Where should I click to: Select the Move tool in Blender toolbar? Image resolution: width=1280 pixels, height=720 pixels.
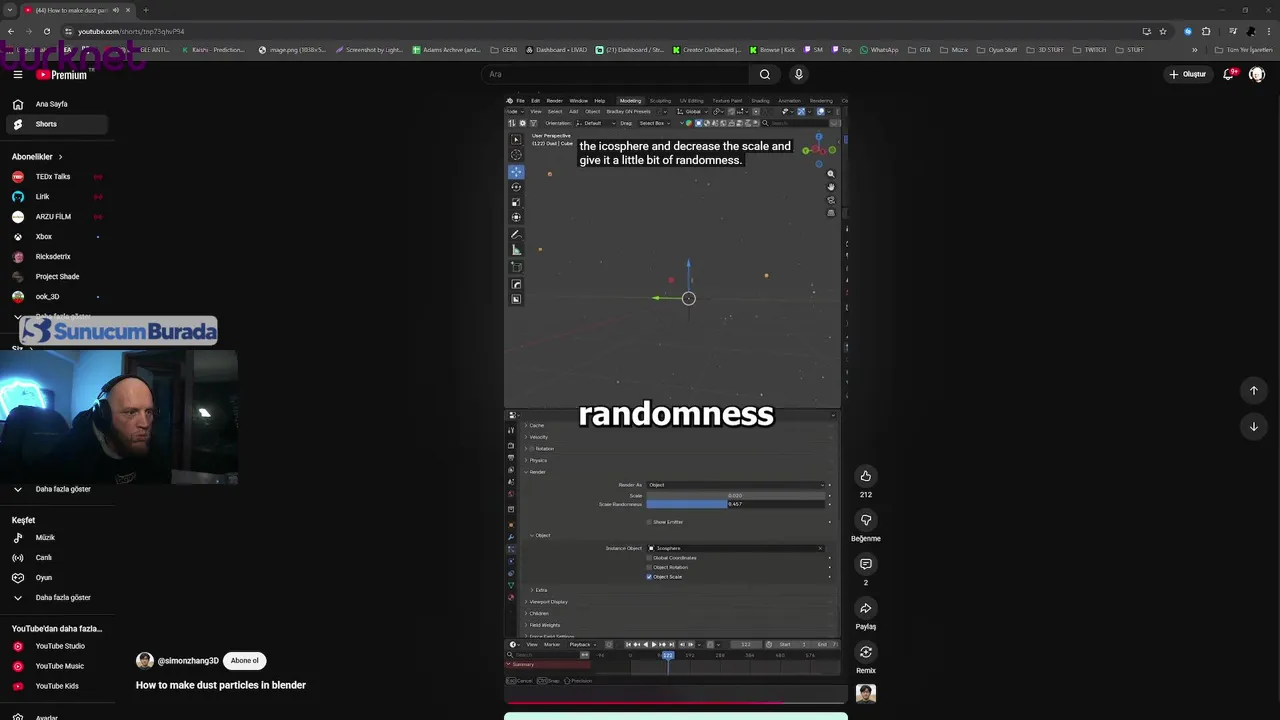(x=516, y=171)
